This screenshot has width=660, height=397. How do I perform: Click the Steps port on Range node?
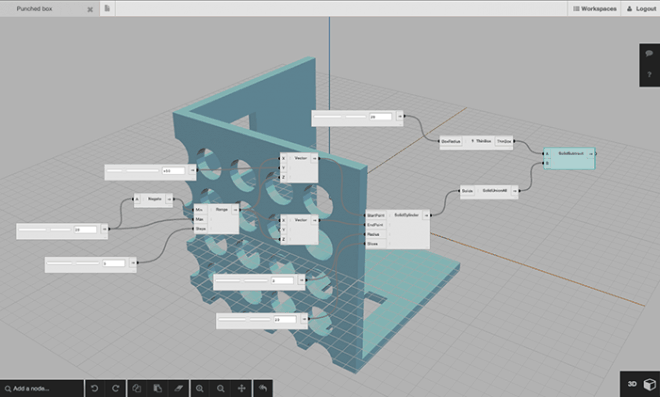click(200, 229)
